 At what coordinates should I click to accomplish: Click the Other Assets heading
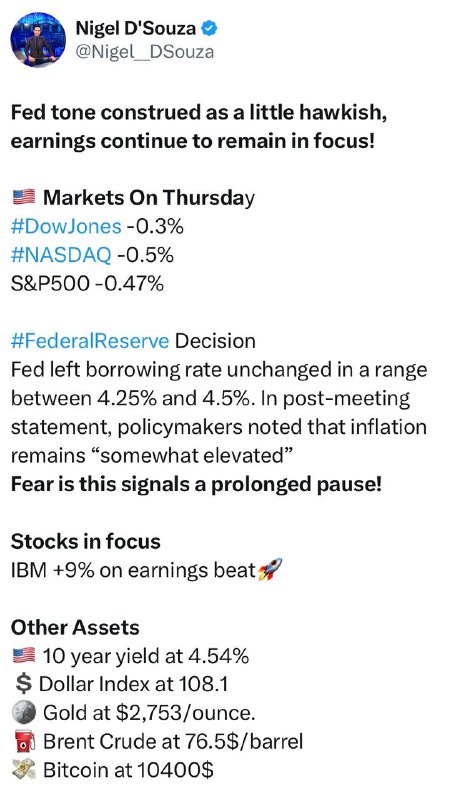[75, 627]
